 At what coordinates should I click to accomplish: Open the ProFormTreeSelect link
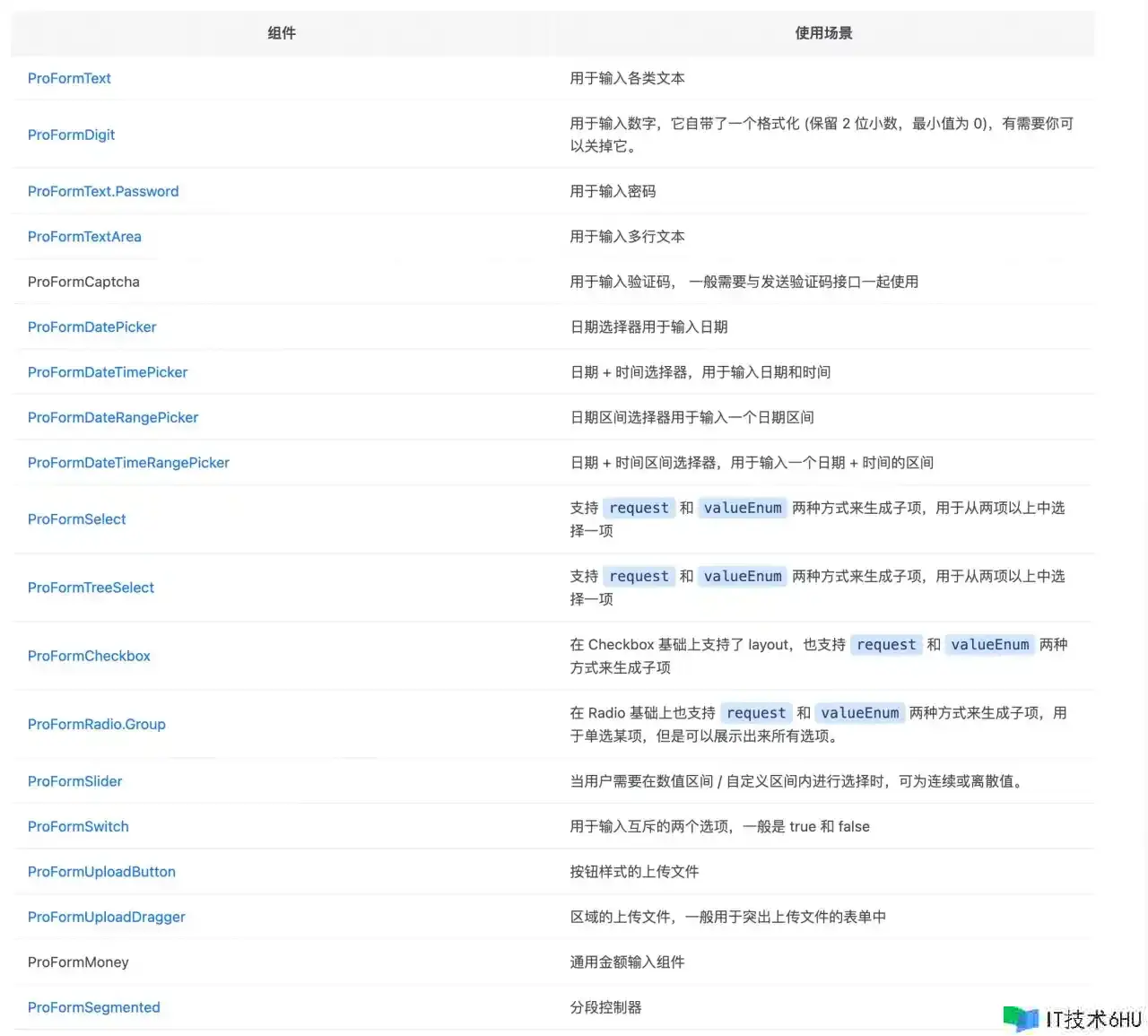pos(91,588)
